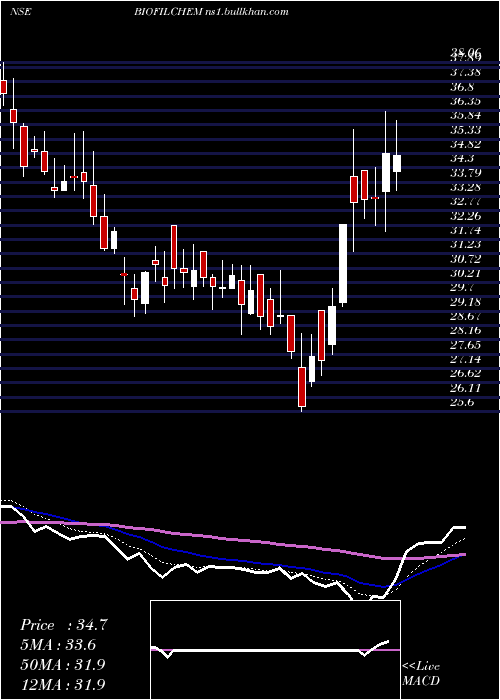Select the 29.18 price level label
Image resolution: width=500 pixels, height=700 pixels.
click(x=466, y=301)
